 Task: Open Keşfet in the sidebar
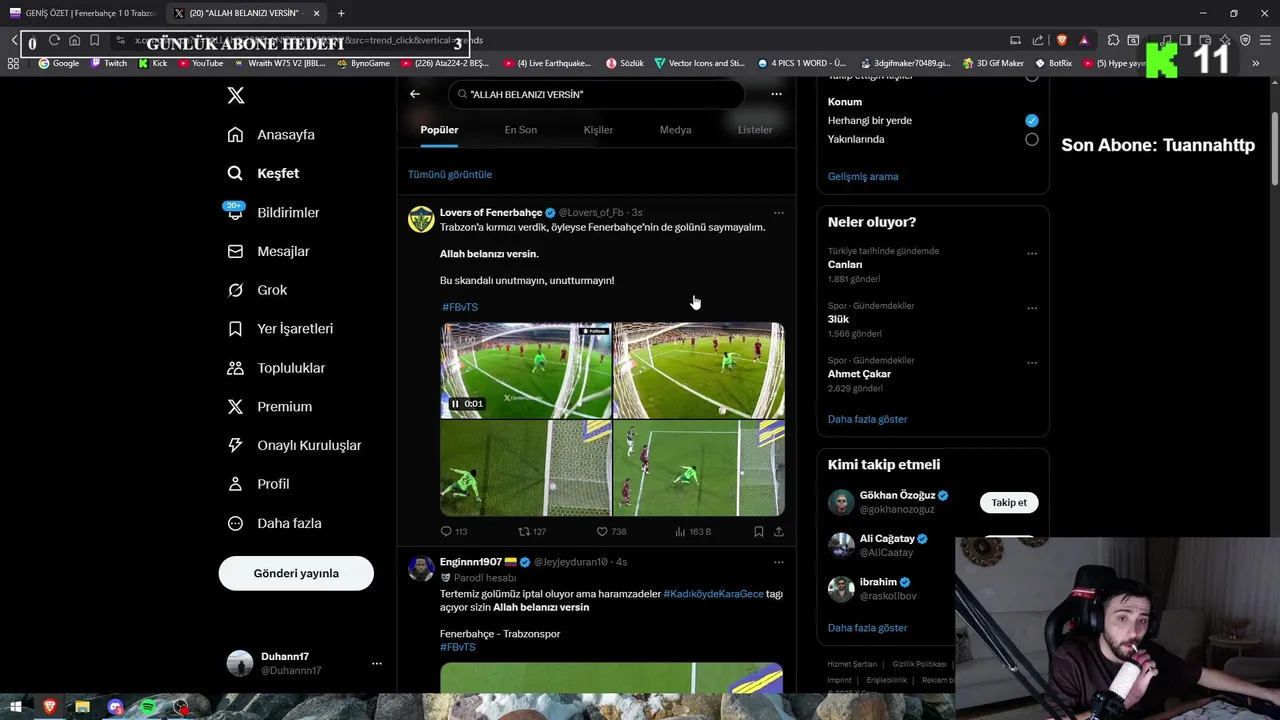point(263,173)
